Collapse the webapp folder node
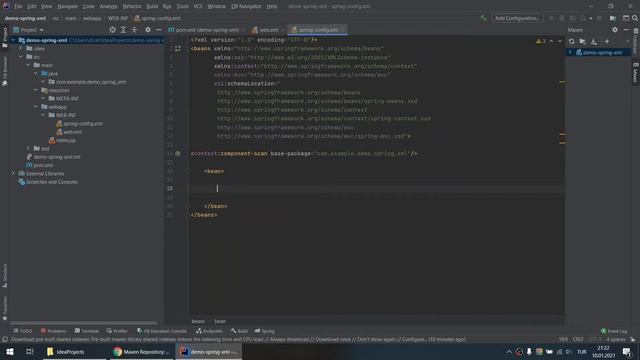The height and width of the screenshot is (360, 640). [36, 107]
